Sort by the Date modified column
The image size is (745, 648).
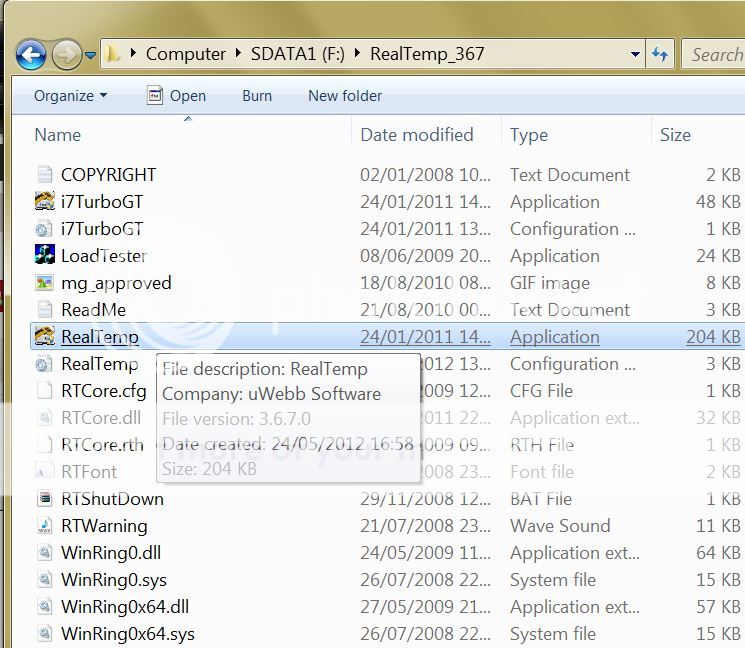point(417,135)
